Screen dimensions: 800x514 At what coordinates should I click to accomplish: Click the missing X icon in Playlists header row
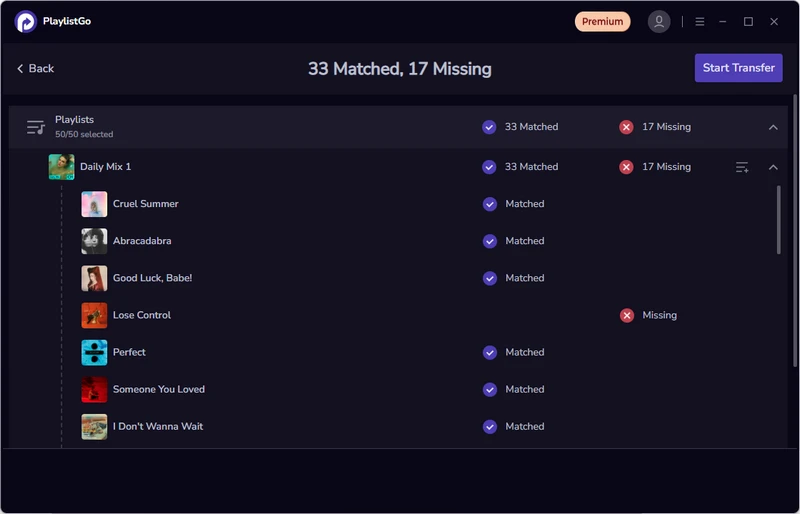[626, 127]
